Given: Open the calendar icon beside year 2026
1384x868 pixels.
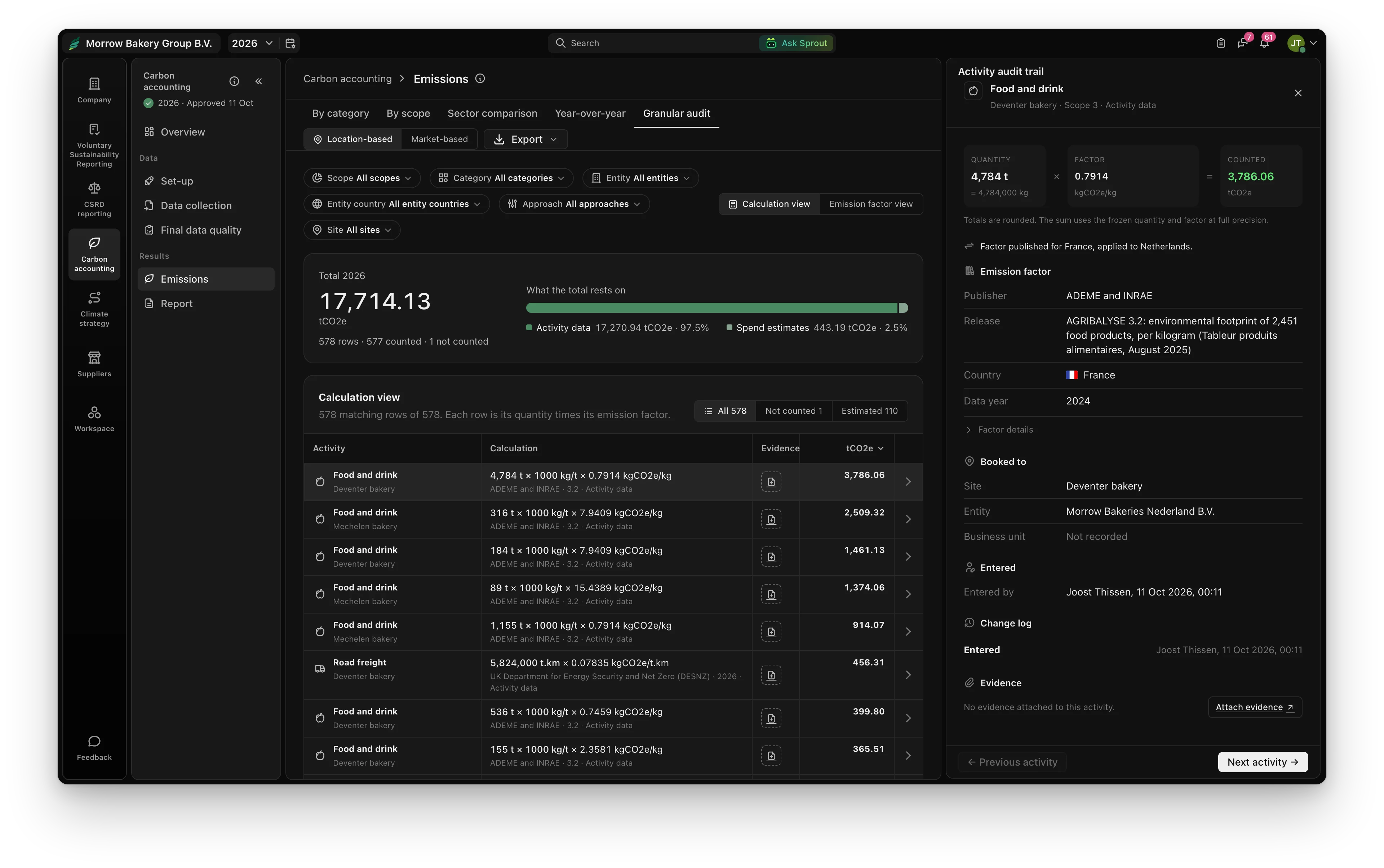Looking at the screenshot, I should coord(290,43).
